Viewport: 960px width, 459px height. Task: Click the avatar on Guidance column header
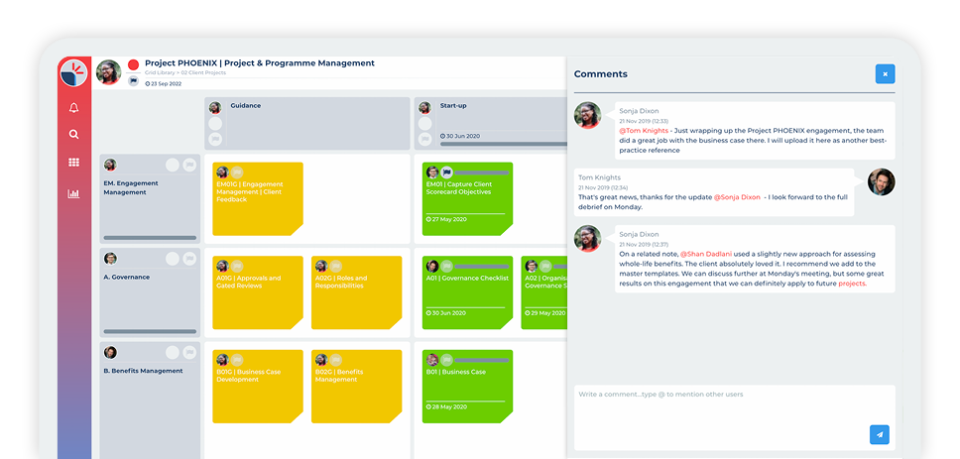pyautogui.click(x=215, y=108)
